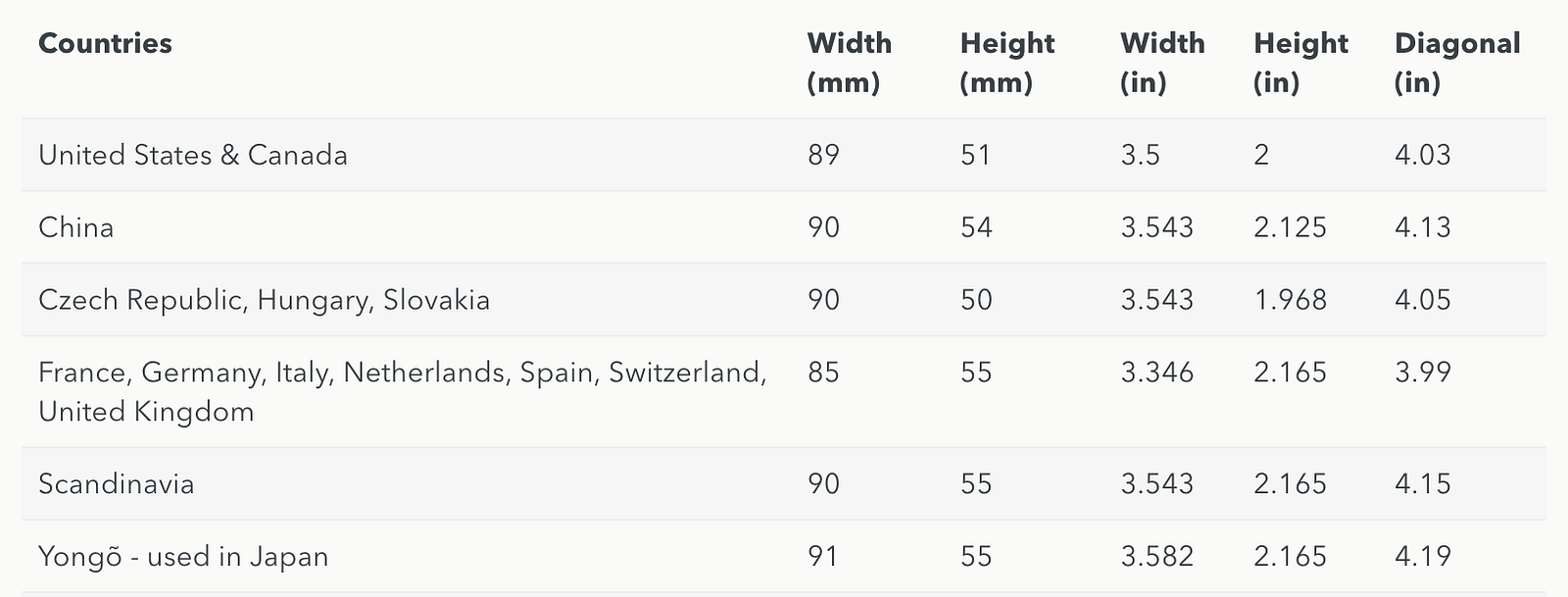Click the 4.15 diagonal value for Scandinavia
Screen dimensions: 1568x597
click(1422, 484)
